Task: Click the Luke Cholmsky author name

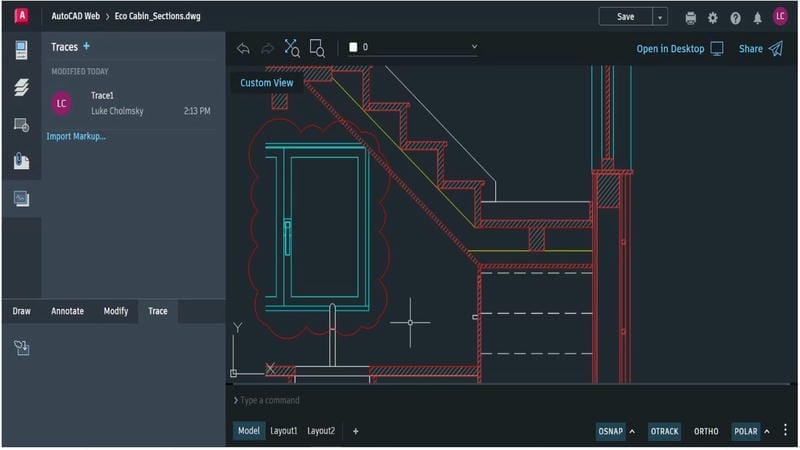Action: (117, 111)
